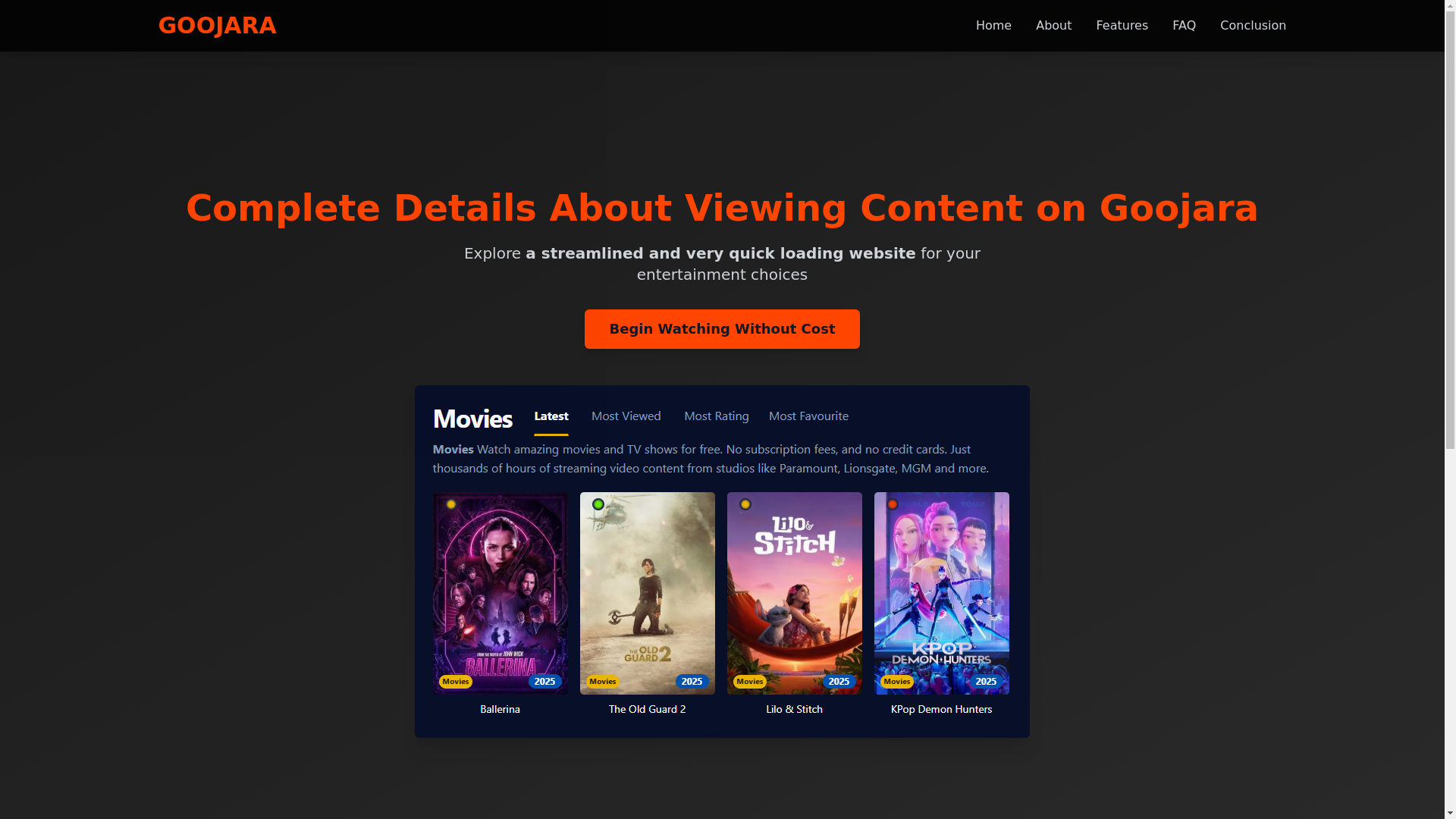Click the yellow status dot on Lilo & Stitch
The height and width of the screenshot is (819, 1456).
(745, 504)
